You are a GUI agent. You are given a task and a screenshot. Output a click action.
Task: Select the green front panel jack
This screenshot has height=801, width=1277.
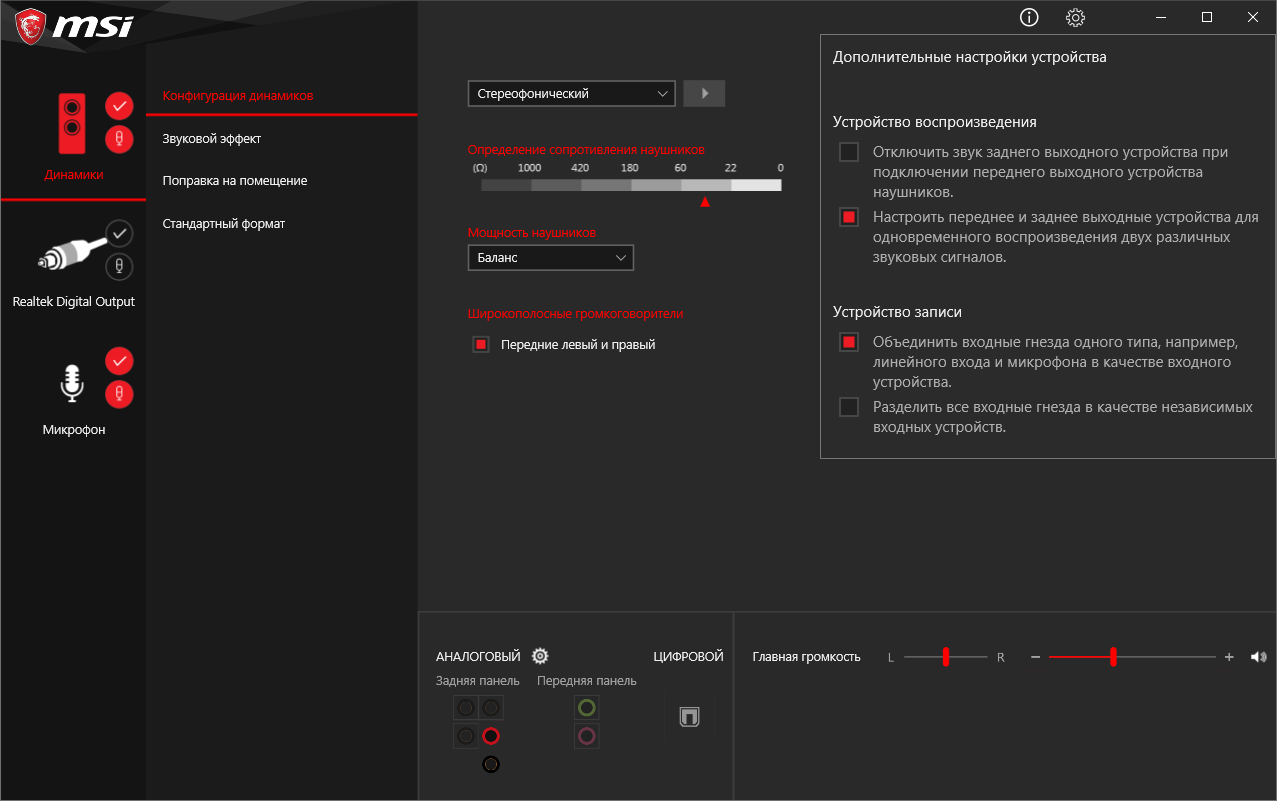587,708
